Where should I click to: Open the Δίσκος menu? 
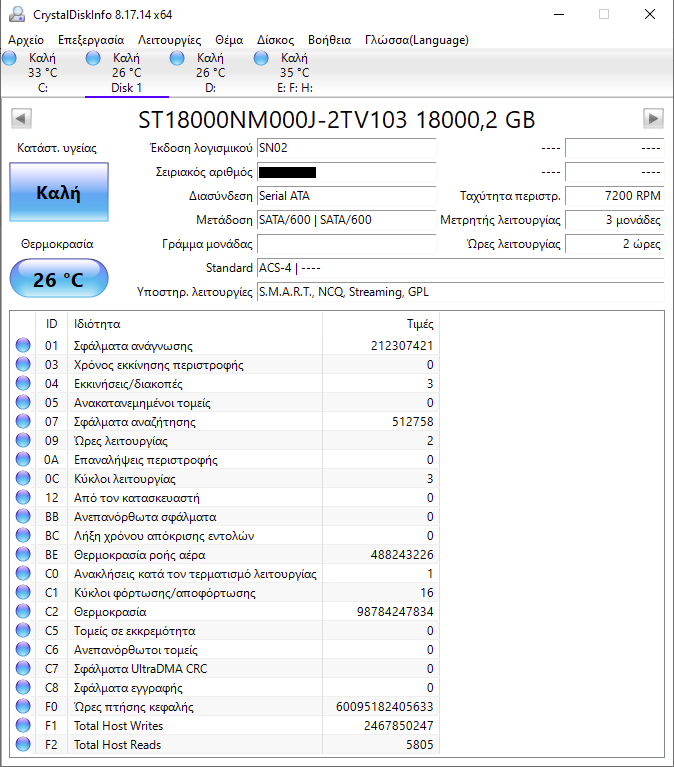[275, 40]
